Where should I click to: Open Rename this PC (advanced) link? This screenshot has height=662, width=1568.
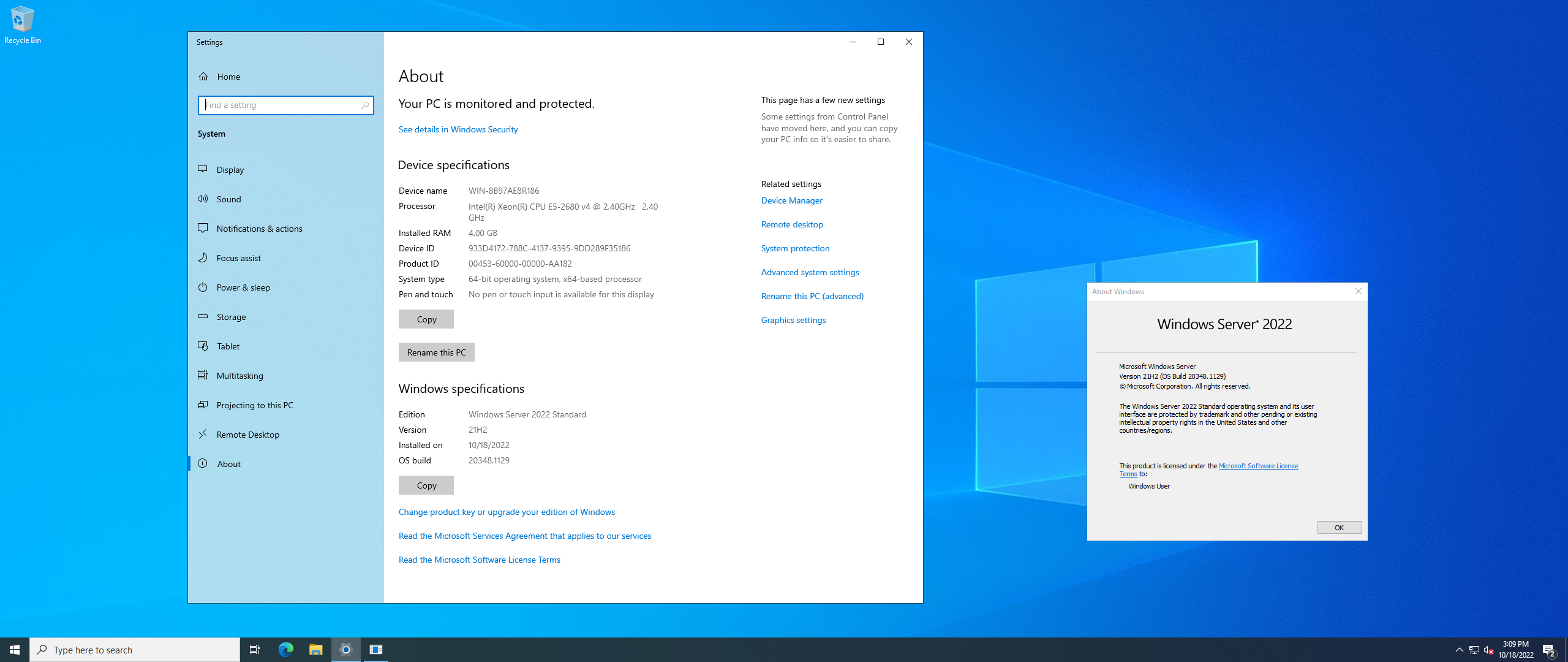(812, 296)
